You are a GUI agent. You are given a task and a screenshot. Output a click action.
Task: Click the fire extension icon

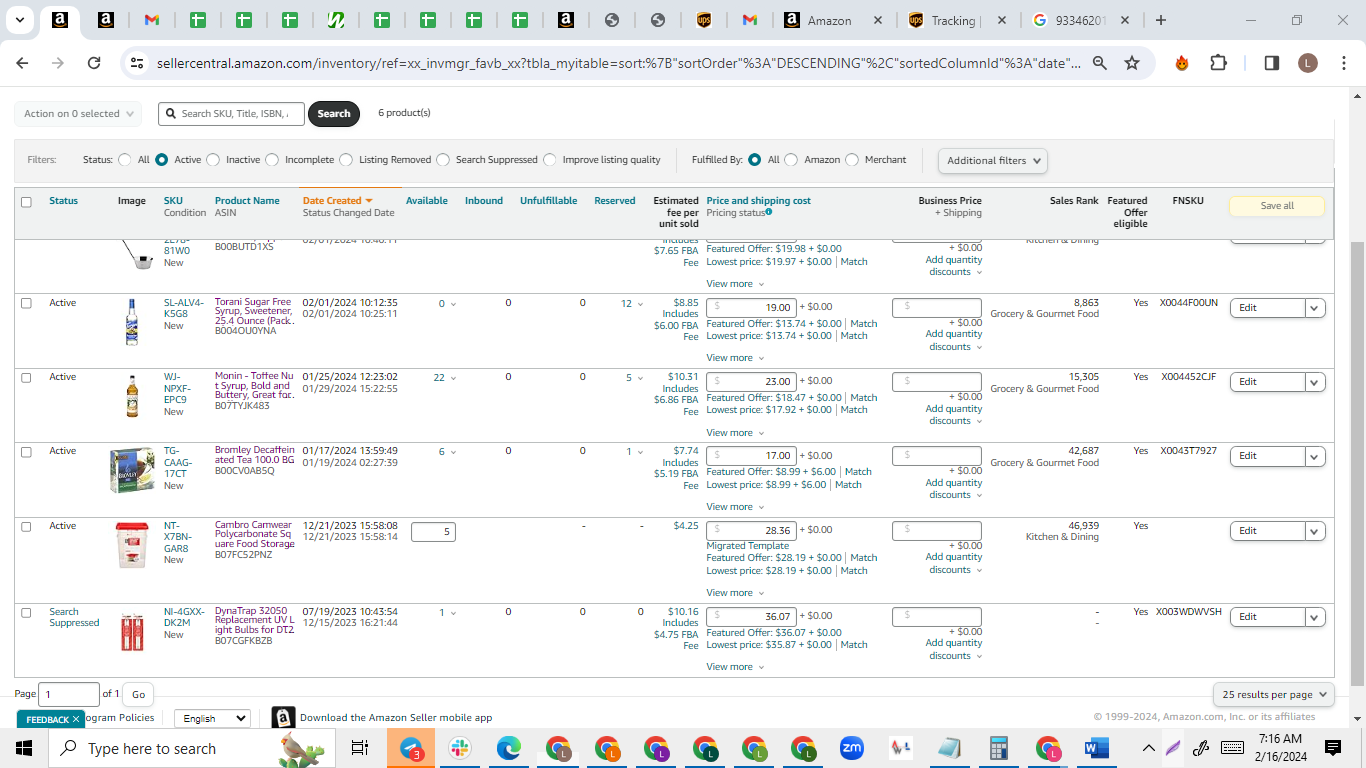[1182, 63]
